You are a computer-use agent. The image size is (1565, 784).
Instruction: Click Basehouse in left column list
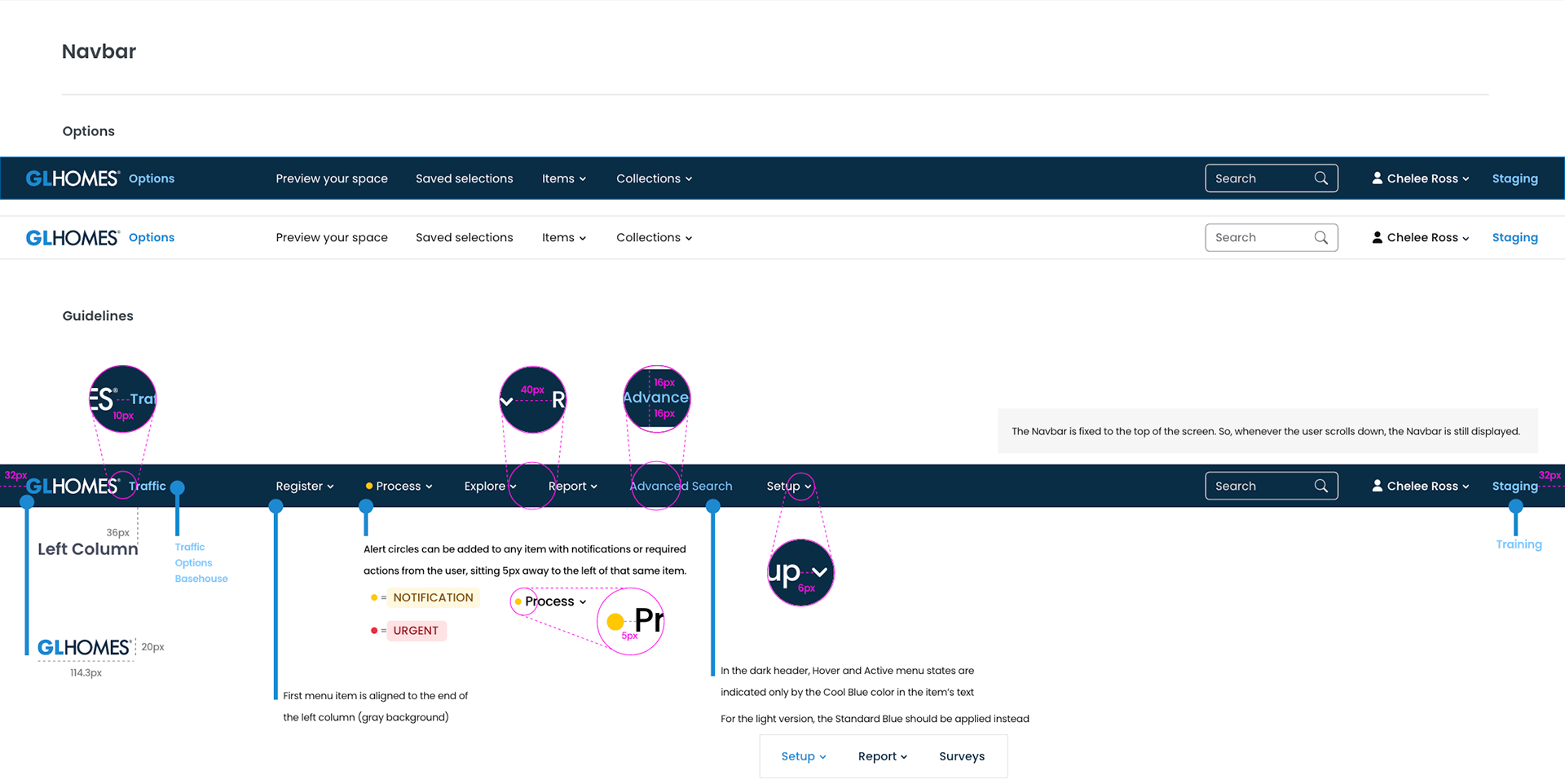click(201, 579)
